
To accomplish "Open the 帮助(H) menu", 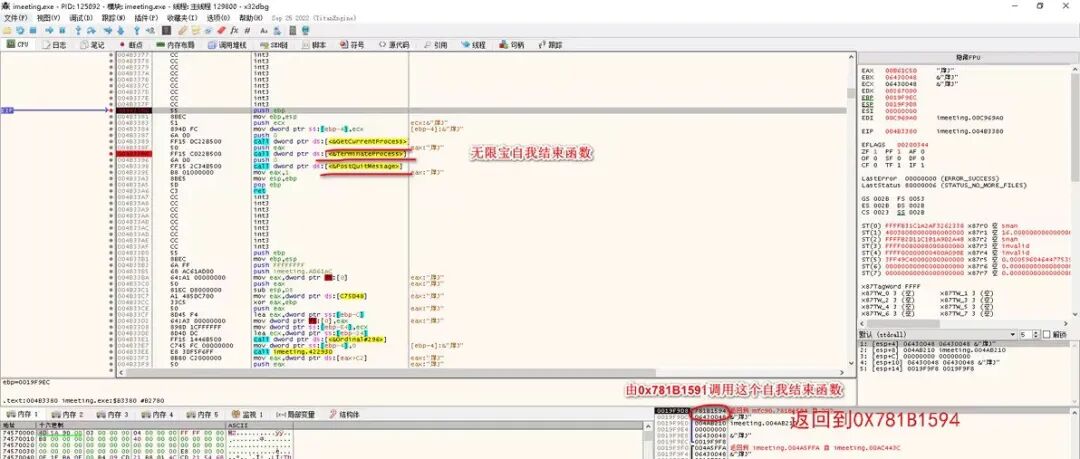I will click(251, 17).
